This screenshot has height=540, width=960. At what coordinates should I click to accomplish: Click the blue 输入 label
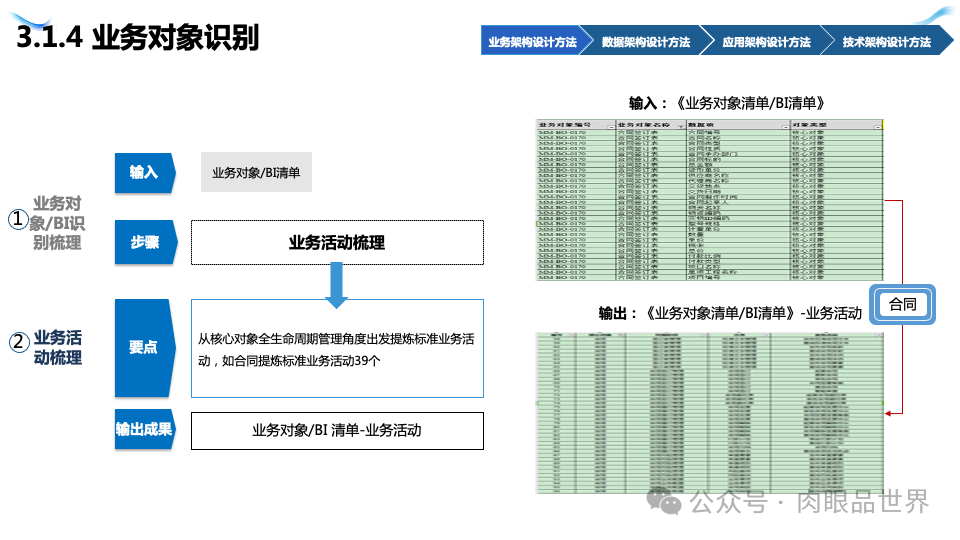[x=144, y=173]
